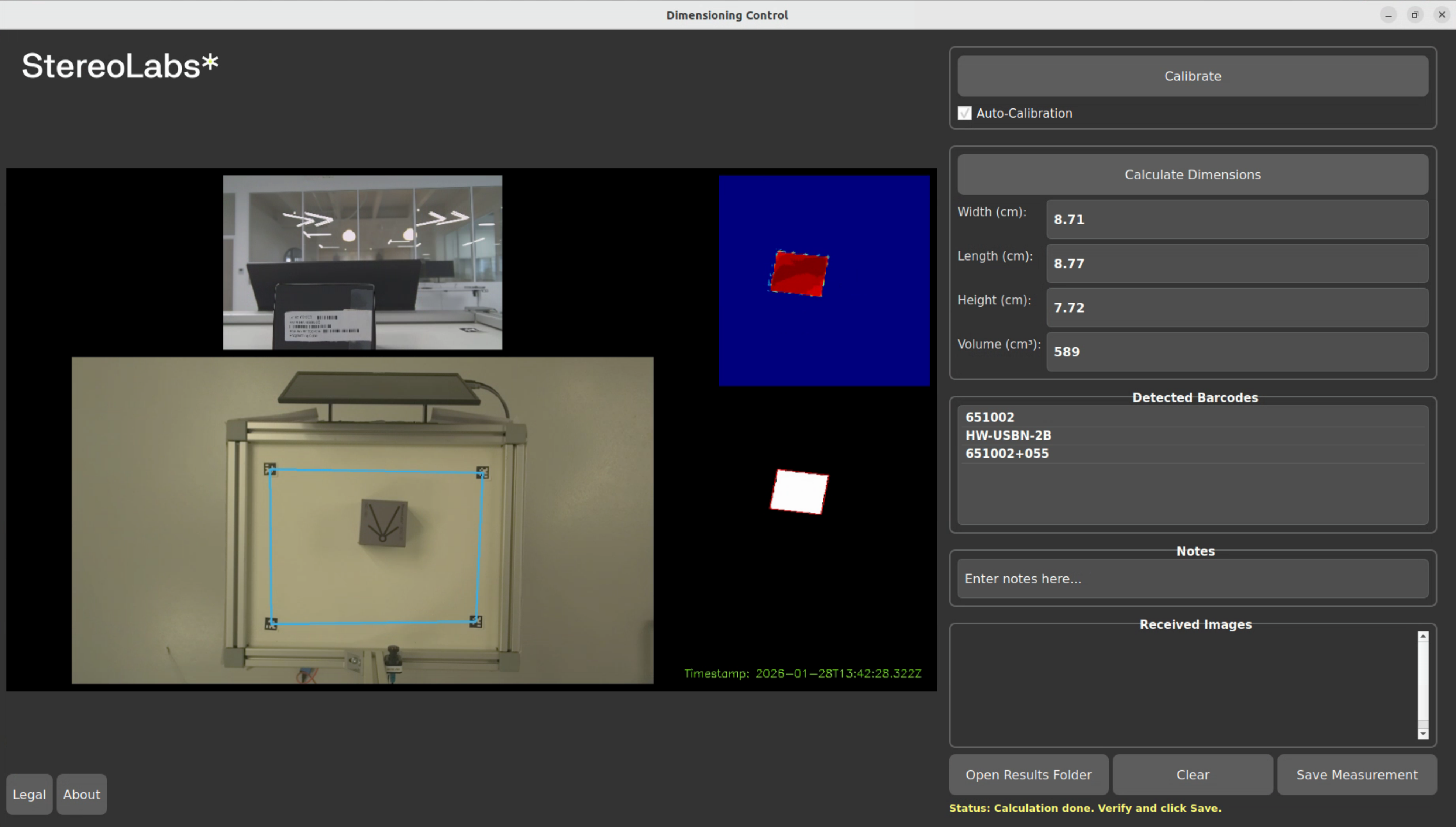Click the StereoLabs logo
This screenshot has height=827, width=1456.
[120, 66]
